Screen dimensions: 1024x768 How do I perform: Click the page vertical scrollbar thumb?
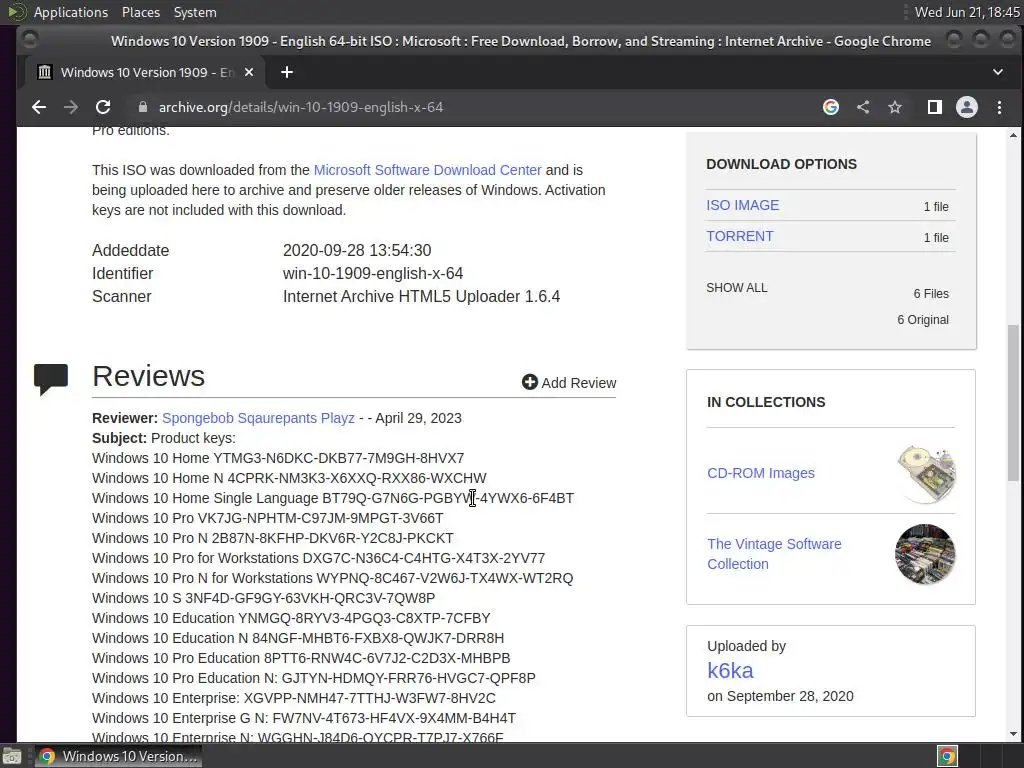(x=1013, y=403)
